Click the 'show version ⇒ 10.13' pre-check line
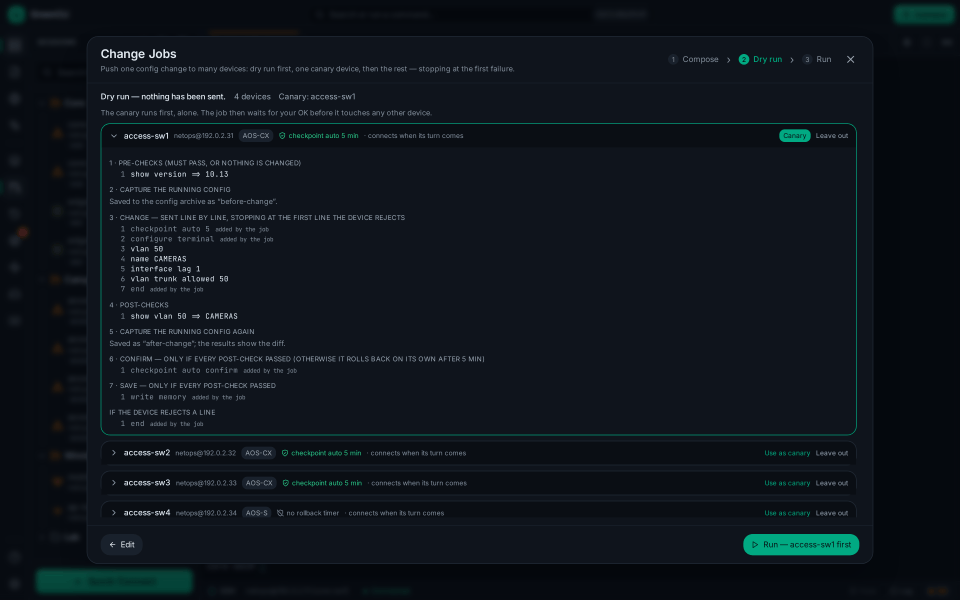 pos(179,174)
